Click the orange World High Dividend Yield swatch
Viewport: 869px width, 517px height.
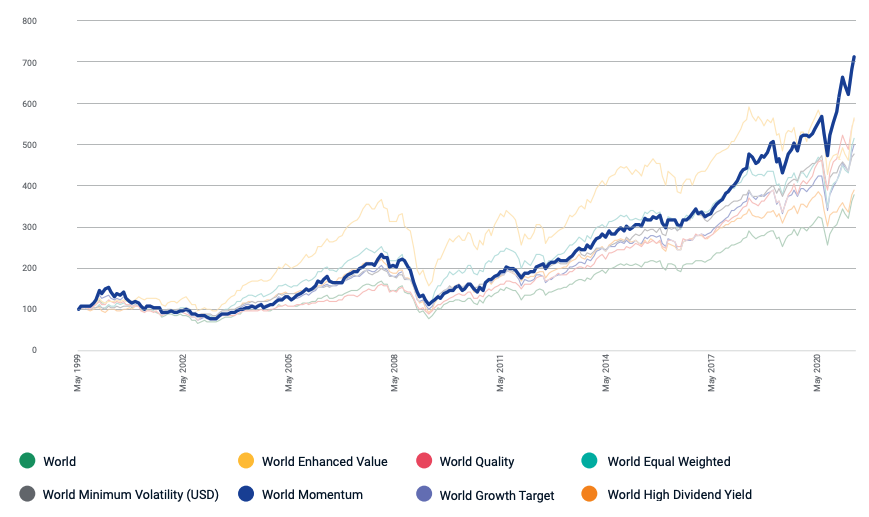coord(590,494)
